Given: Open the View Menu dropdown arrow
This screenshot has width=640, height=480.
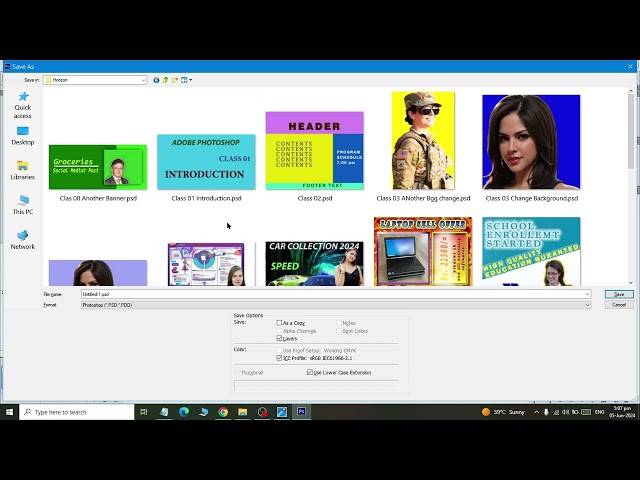Looking at the screenshot, I should click(x=191, y=80).
